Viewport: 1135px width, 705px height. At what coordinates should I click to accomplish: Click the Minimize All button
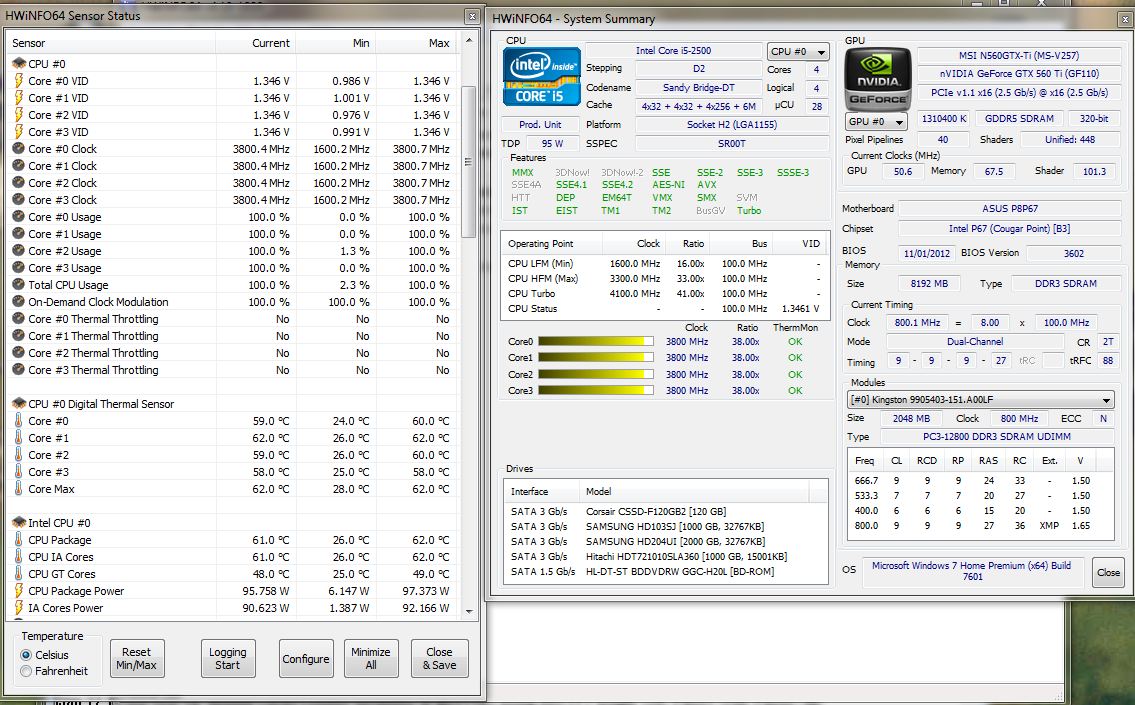[371, 659]
